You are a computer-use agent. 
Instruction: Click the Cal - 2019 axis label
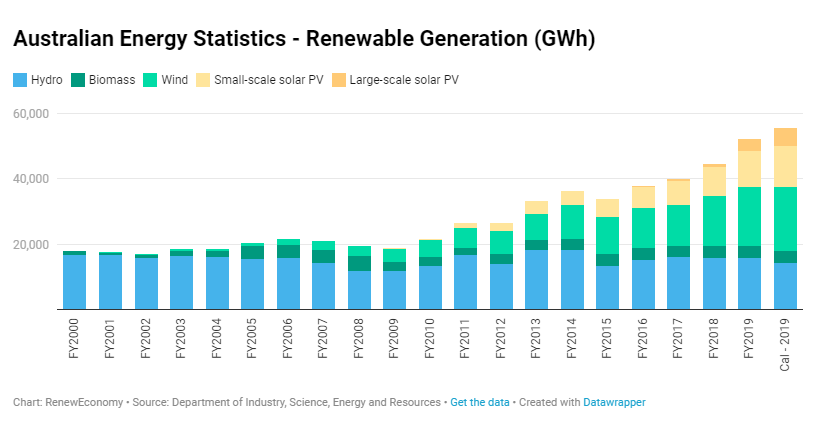785,345
